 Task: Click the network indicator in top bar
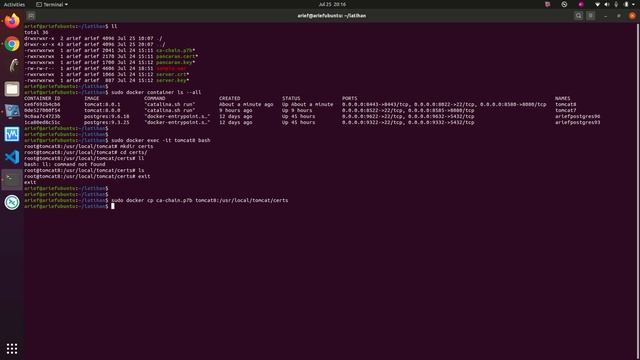pos(598,4)
